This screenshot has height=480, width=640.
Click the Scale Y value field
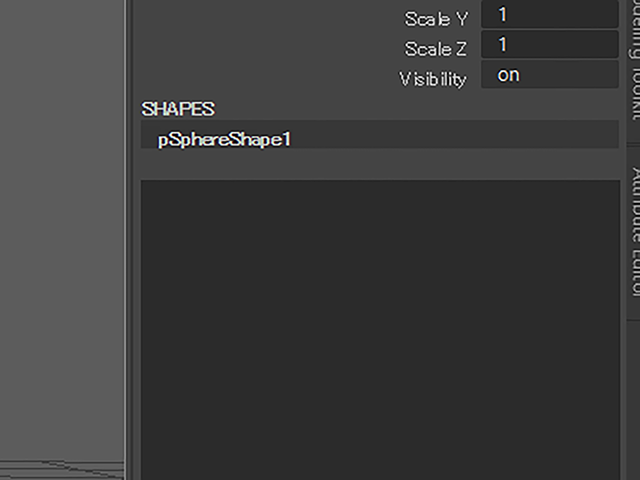550,15
